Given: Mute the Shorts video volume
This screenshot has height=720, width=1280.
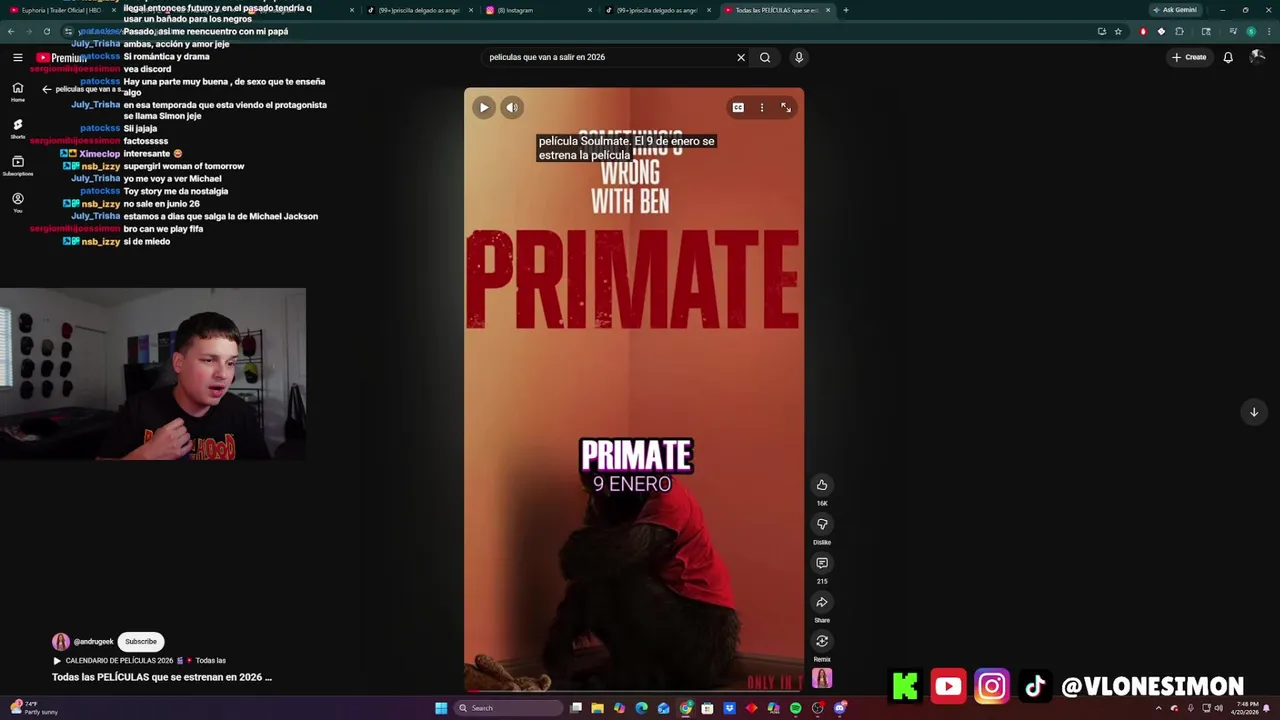Looking at the screenshot, I should click(512, 108).
